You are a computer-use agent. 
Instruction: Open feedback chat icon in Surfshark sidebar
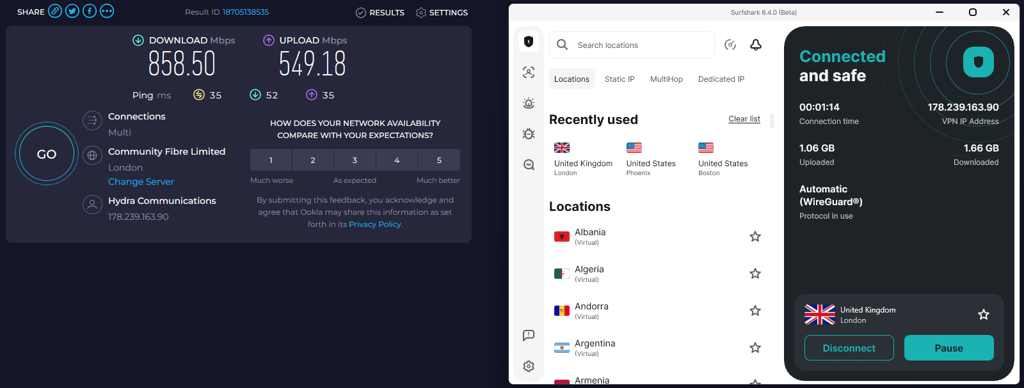[528, 336]
